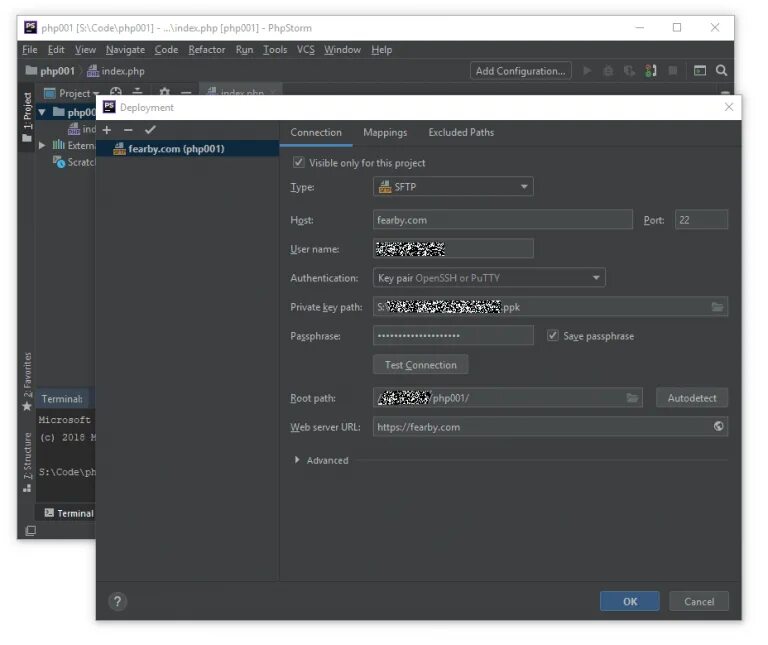Switch to the Connection tab
Image resolution: width=768 pixels, height=645 pixels.
point(316,132)
